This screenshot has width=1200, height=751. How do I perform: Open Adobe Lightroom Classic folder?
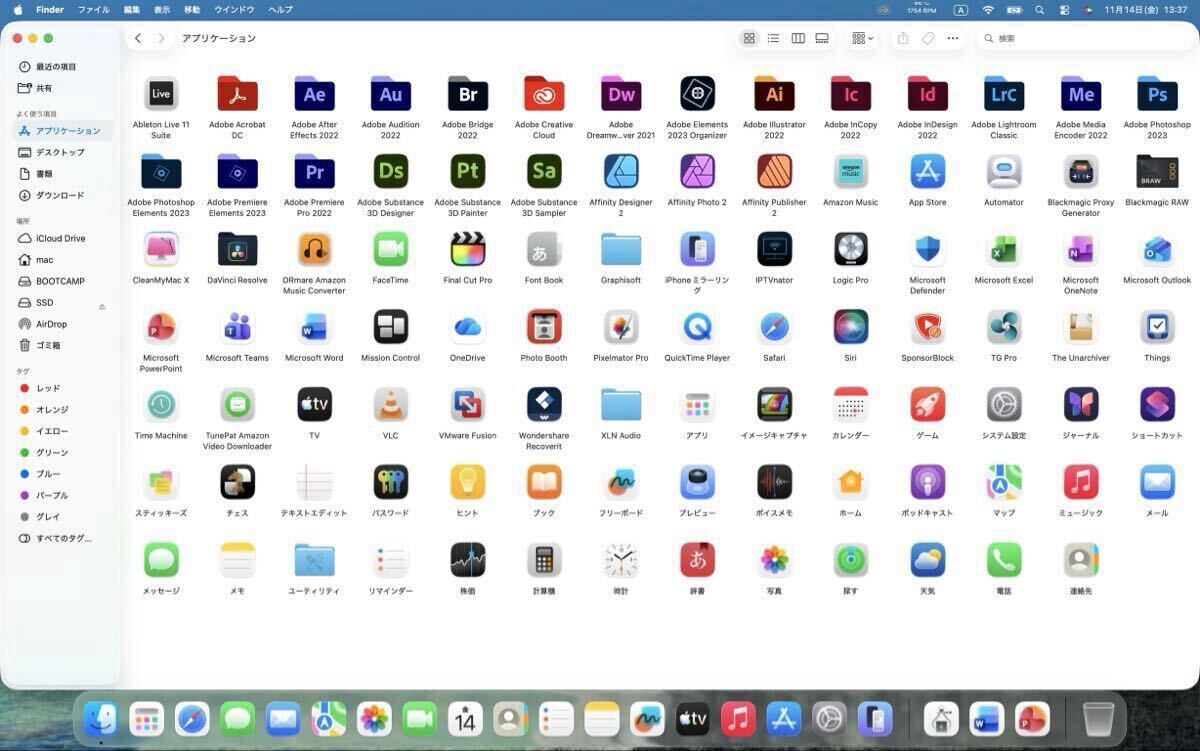(1004, 94)
